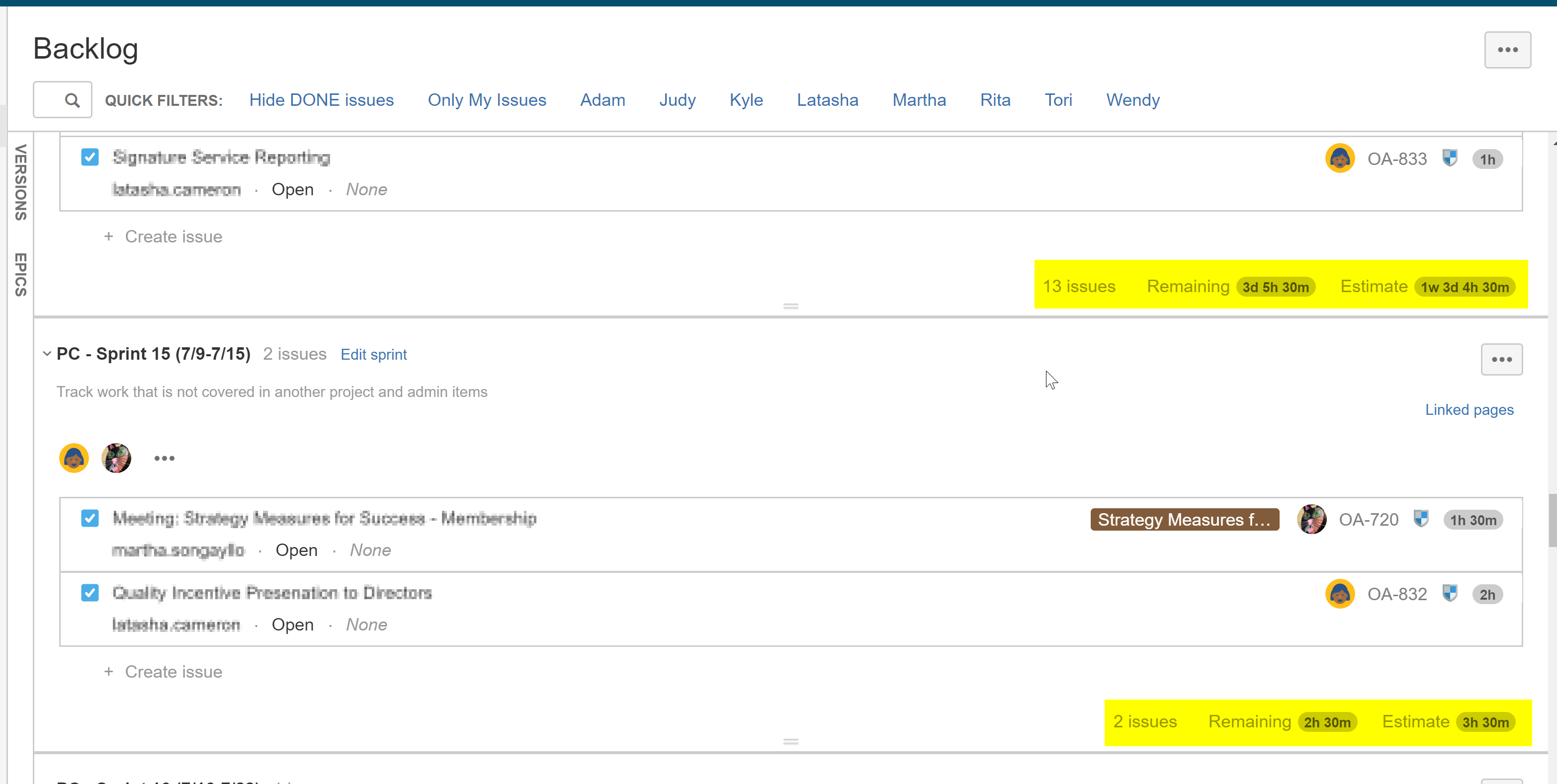This screenshot has width=1557, height=784.
Task: Click assignee avatar on OA-832 row
Action: (1339, 594)
